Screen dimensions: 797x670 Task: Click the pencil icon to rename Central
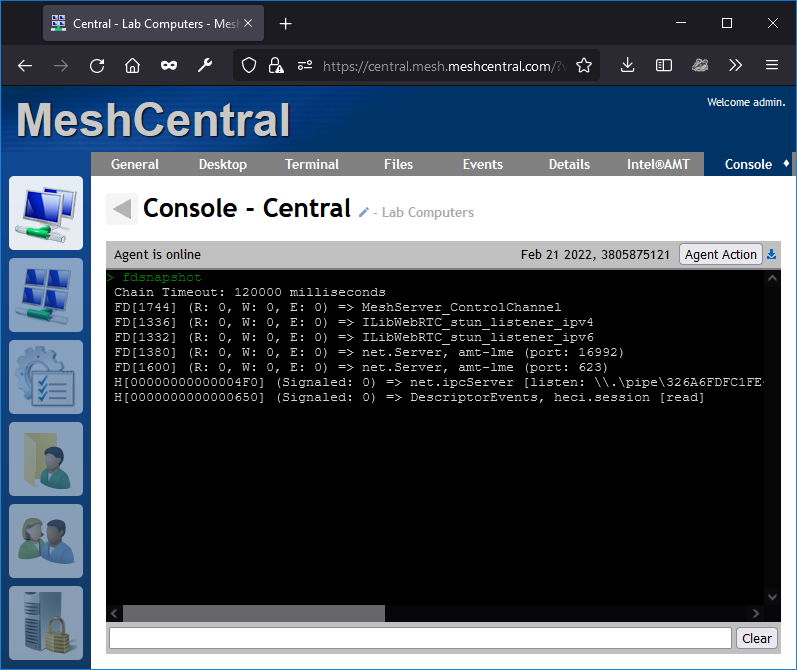tap(363, 212)
